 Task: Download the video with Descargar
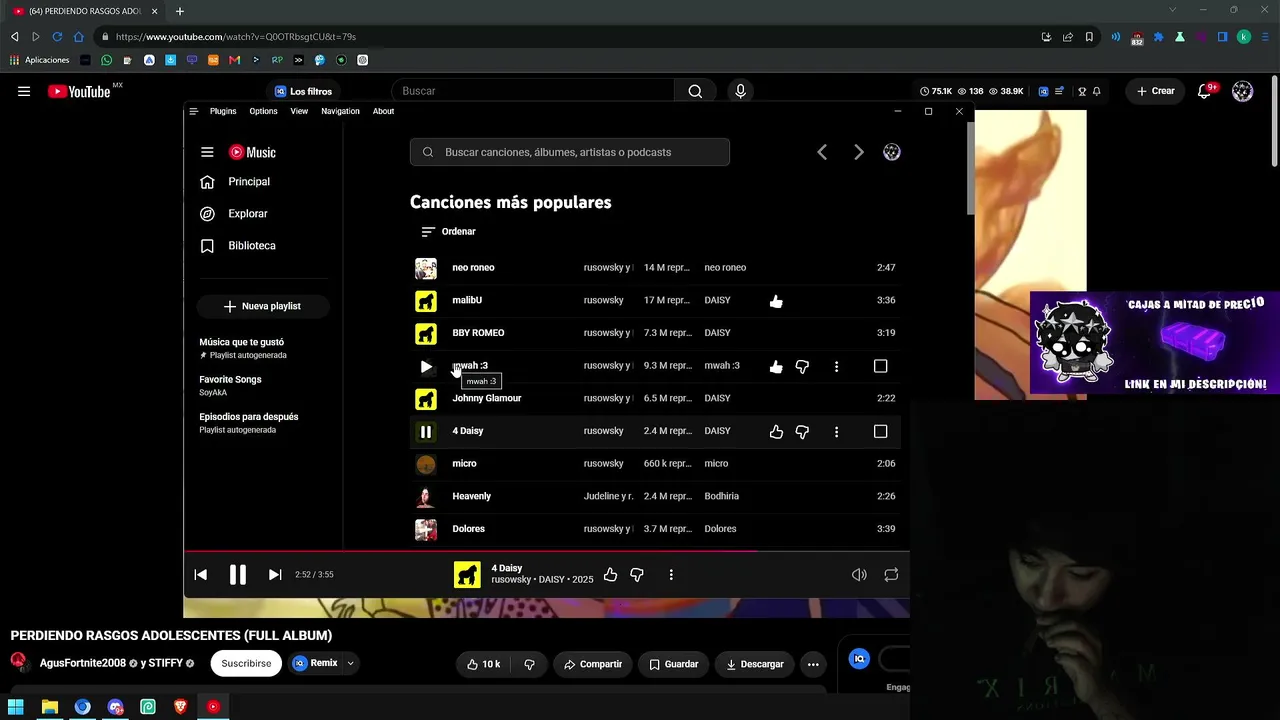click(755, 664)
